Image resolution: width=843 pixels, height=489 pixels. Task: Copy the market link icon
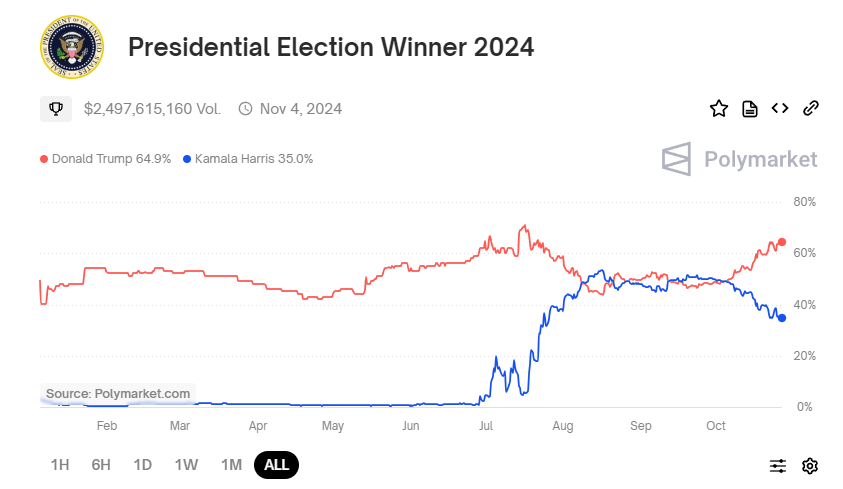[811, 108]
